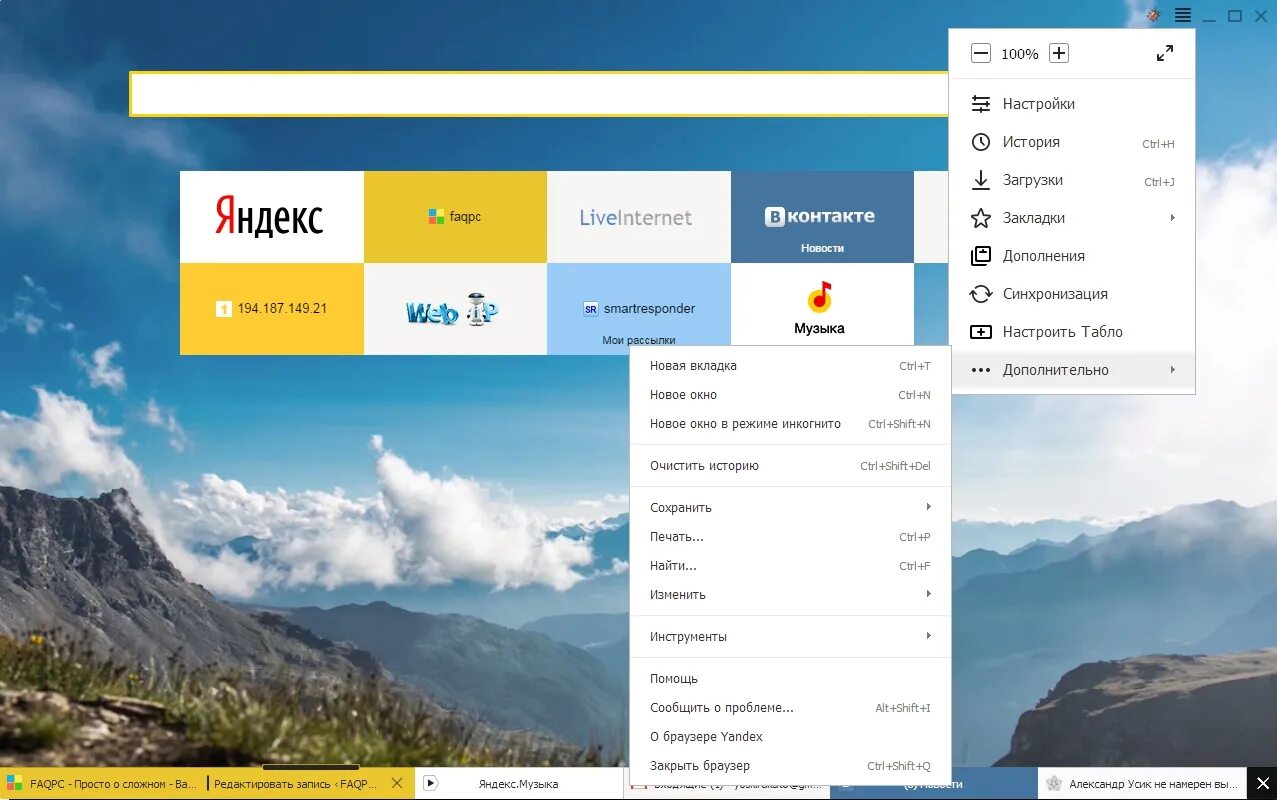This screenshot has height=800, width=1277.
Task: Open the hamburger menu icon
Action: pos(1183,15)
